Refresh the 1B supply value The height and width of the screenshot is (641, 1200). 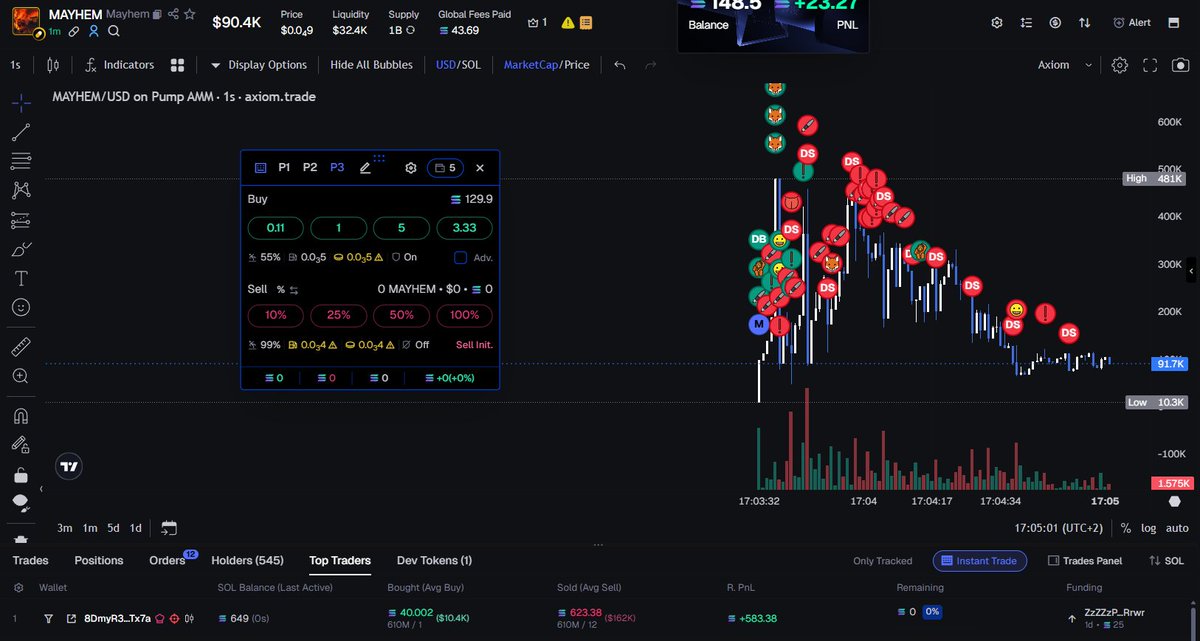point(411,31)
